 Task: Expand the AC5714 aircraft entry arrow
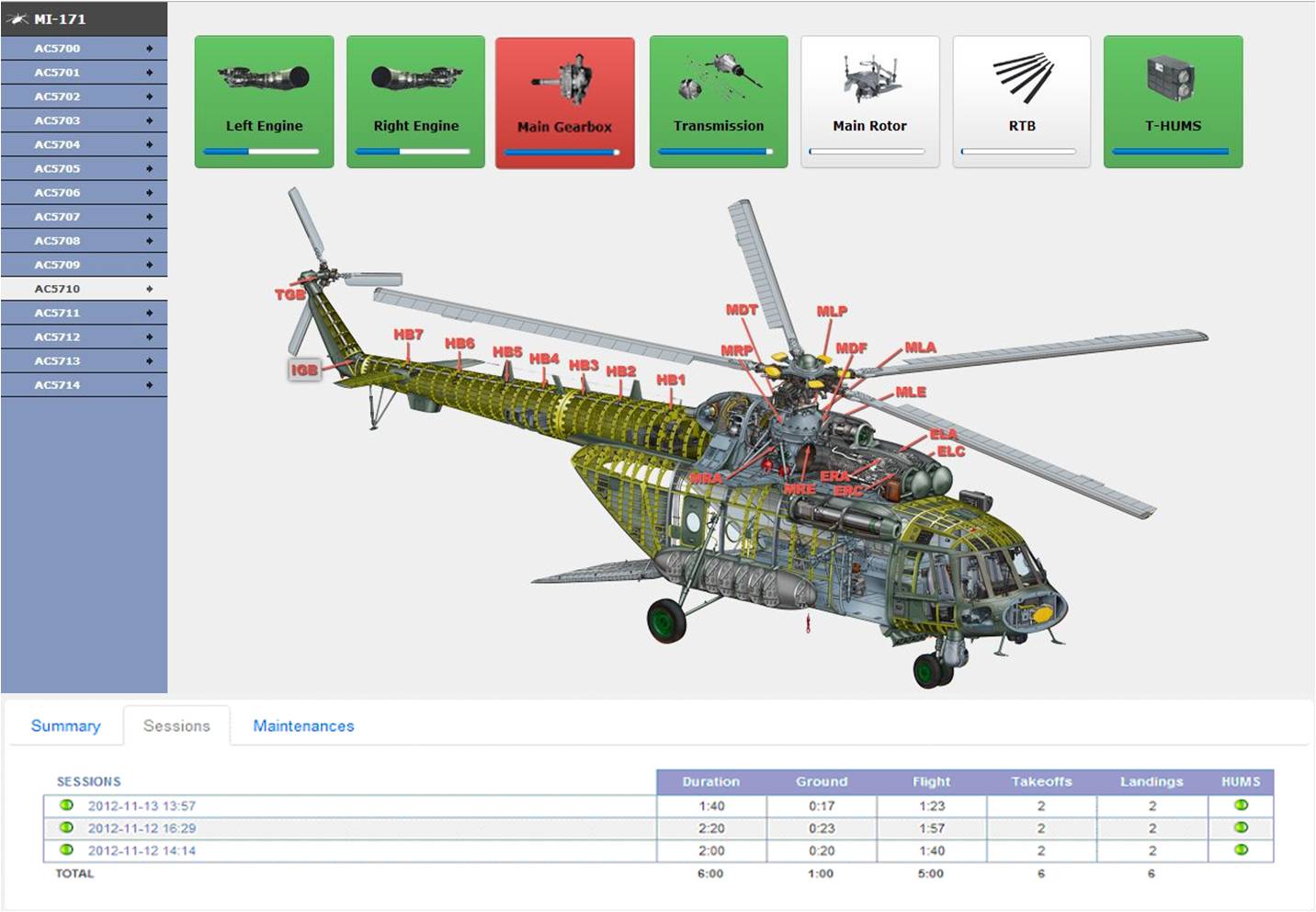tap(149, 385)
